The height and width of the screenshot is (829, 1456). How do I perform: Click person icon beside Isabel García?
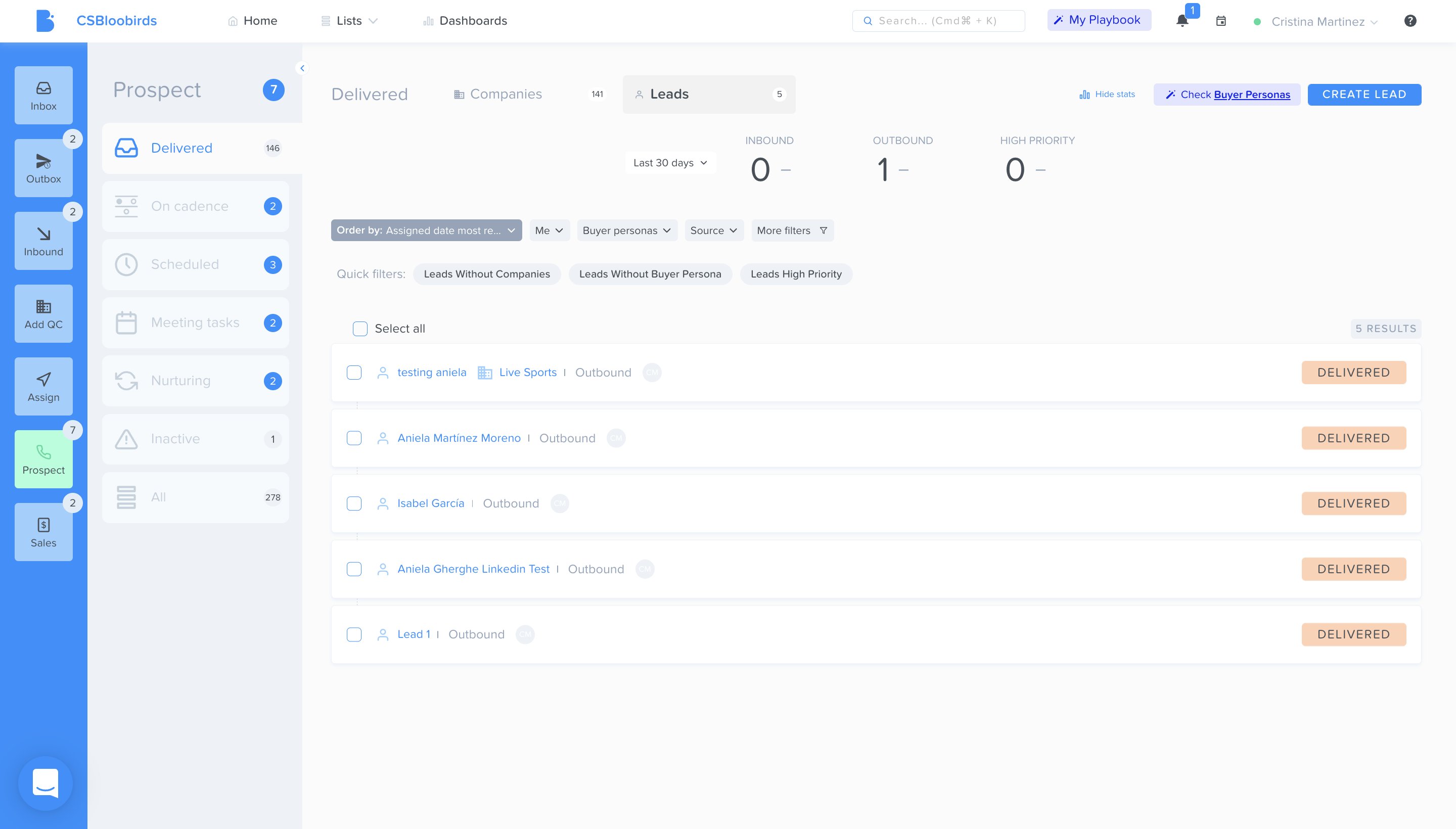[383, 504]
